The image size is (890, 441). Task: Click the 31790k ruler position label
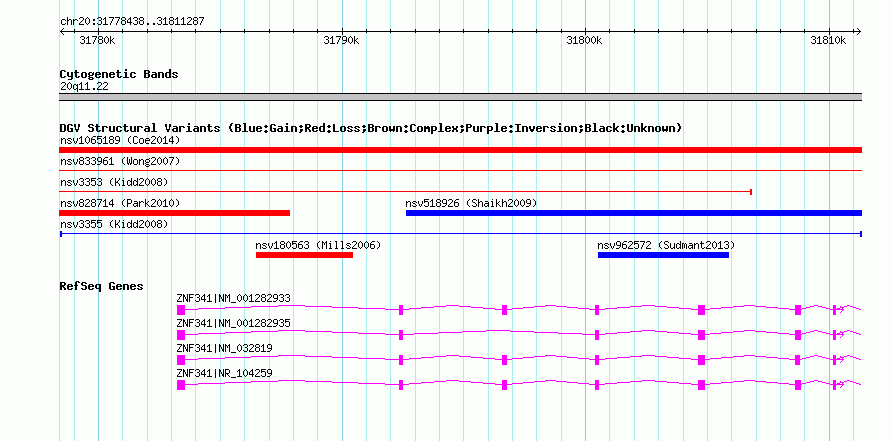[341, 41]
